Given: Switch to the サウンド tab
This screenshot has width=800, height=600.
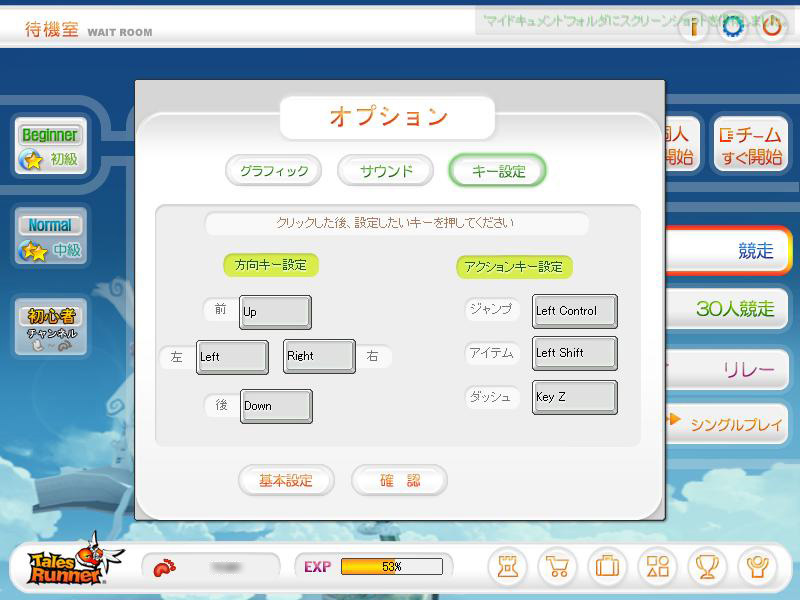Looking at the screenshot, I should click(386, 170).
